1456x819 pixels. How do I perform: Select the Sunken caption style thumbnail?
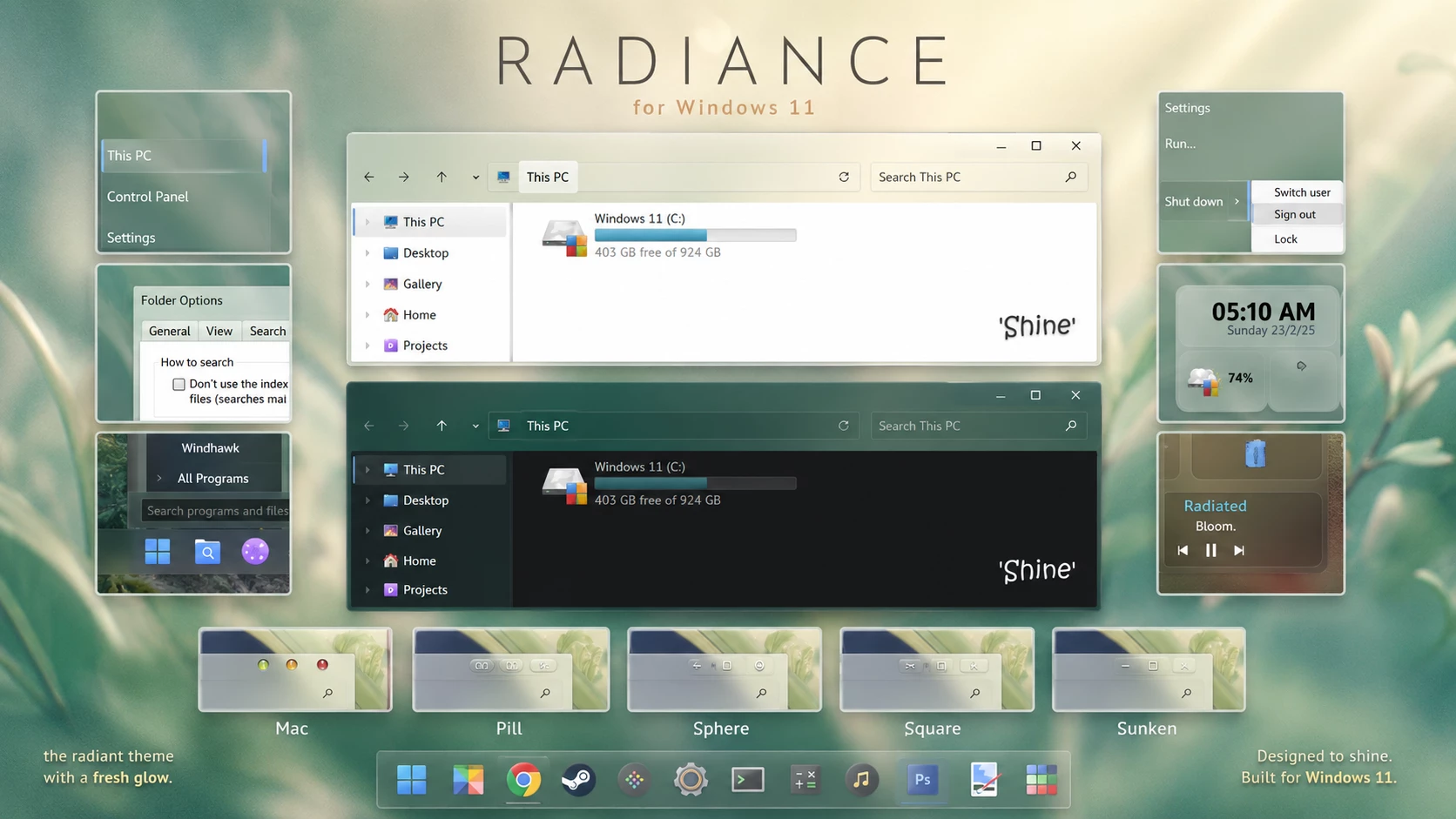(x=1149, y=669)
